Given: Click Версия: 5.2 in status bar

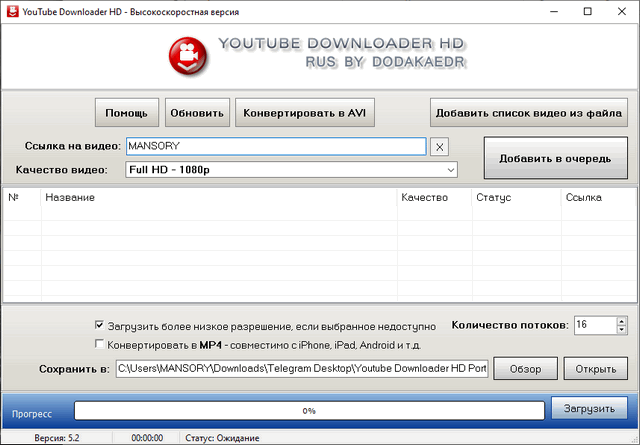Looking at the screenshot, I should coord(57,438).
